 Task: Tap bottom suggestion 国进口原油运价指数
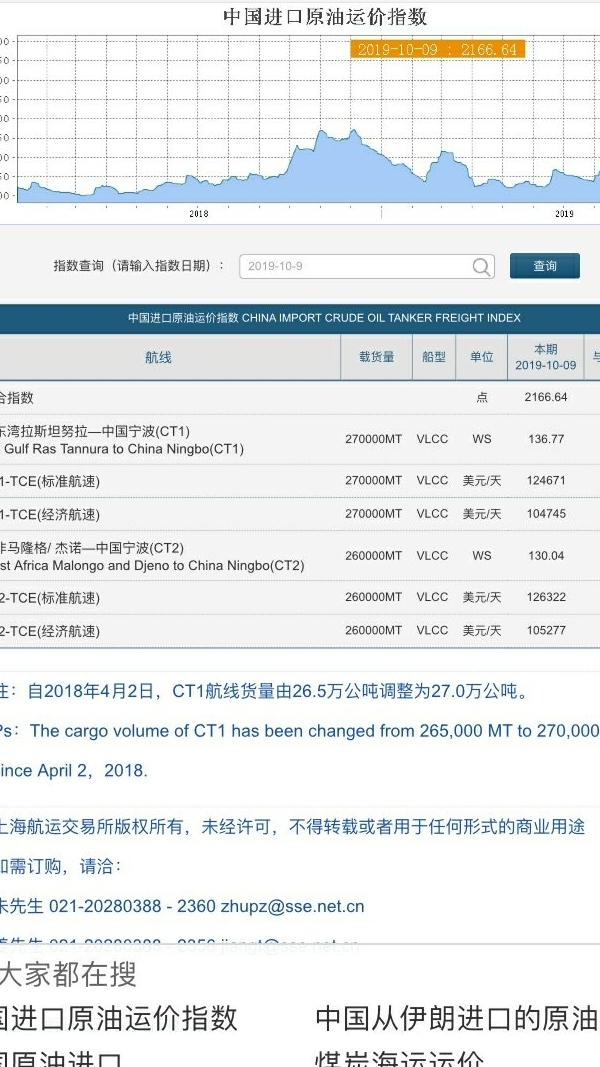[x=118, y=1019]
